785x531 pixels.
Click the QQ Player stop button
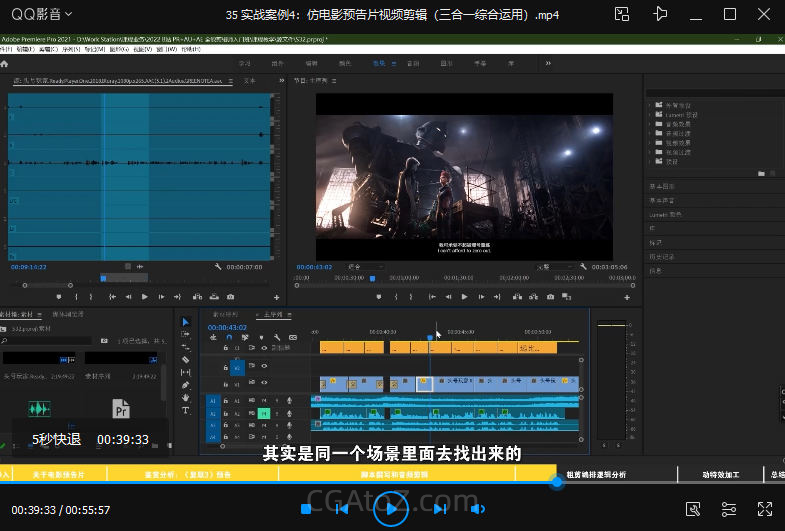306,509
